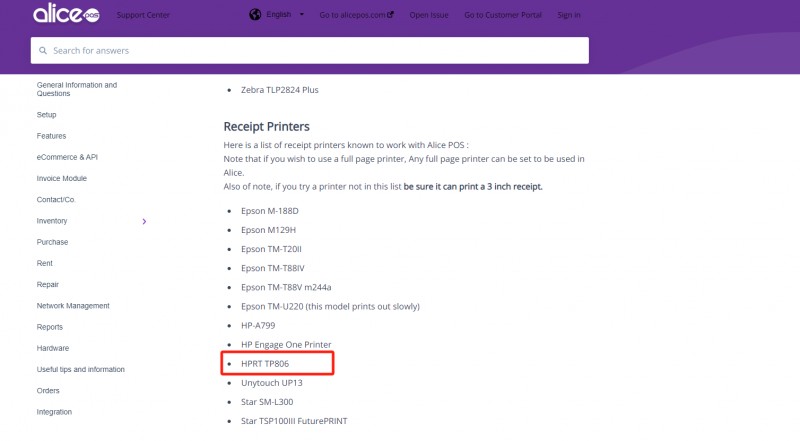Click the Support Center link

[x=143, y=16]
